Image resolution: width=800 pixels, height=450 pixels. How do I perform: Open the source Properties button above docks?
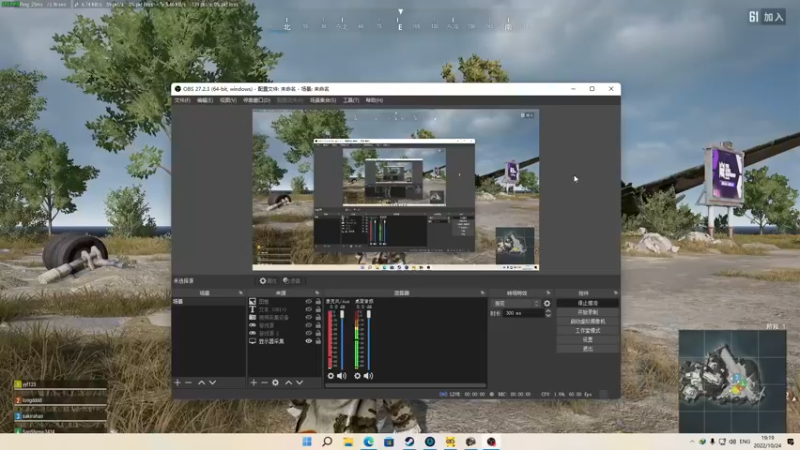(268, 281)
